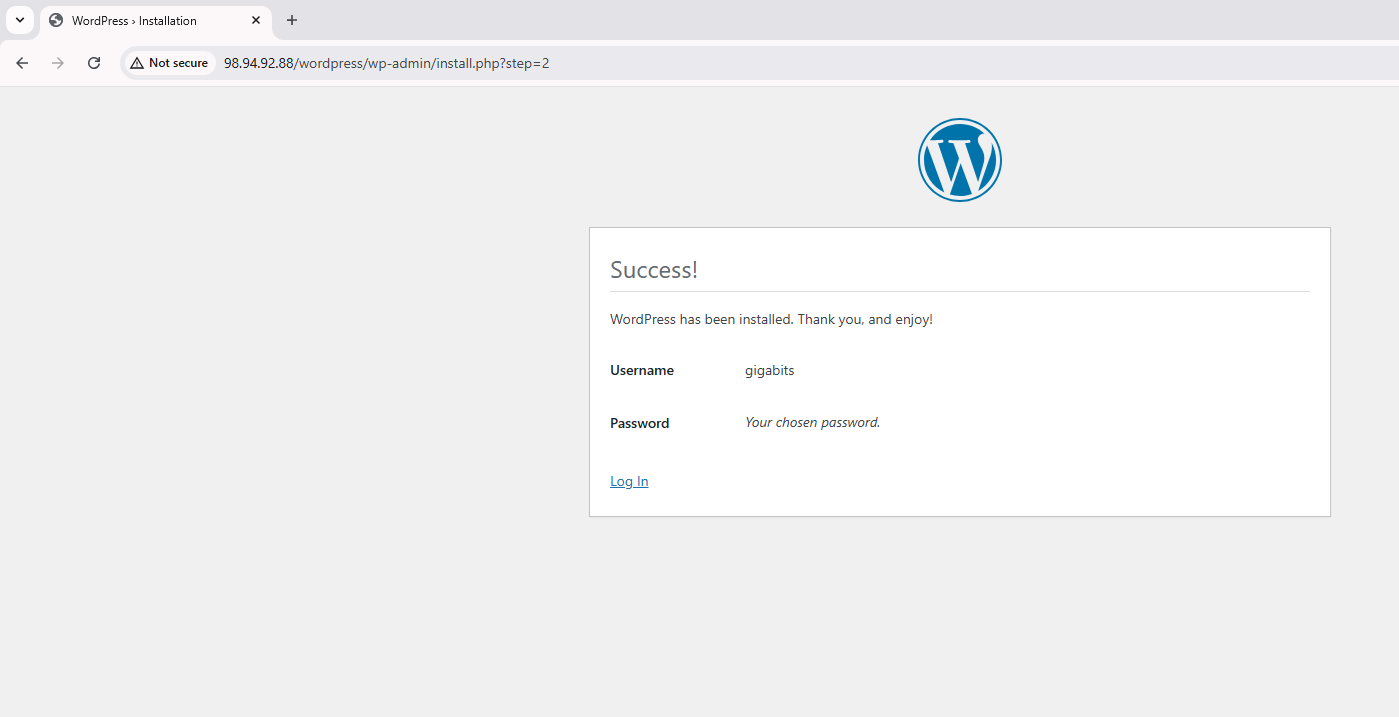
Task: Click the Success! heading
Action: 654,270
